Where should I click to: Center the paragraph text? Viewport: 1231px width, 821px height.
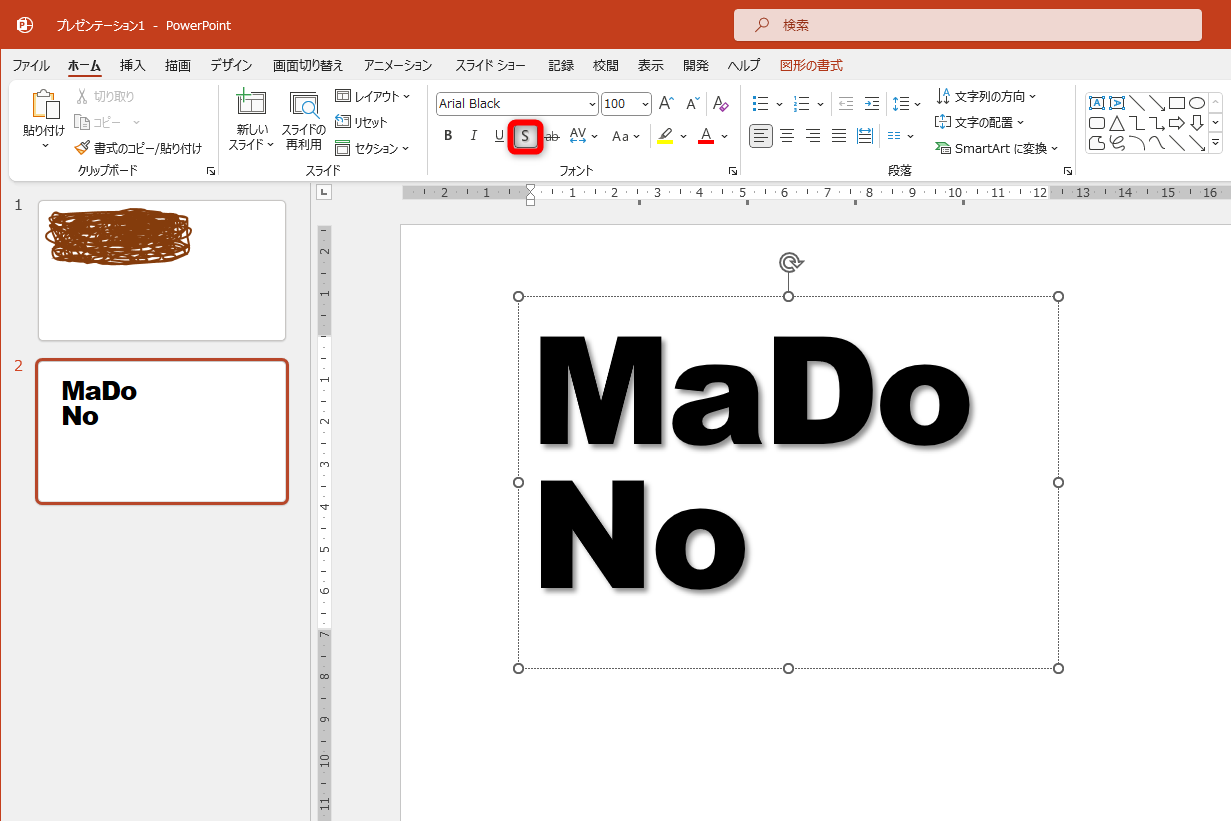pos(787,135)
